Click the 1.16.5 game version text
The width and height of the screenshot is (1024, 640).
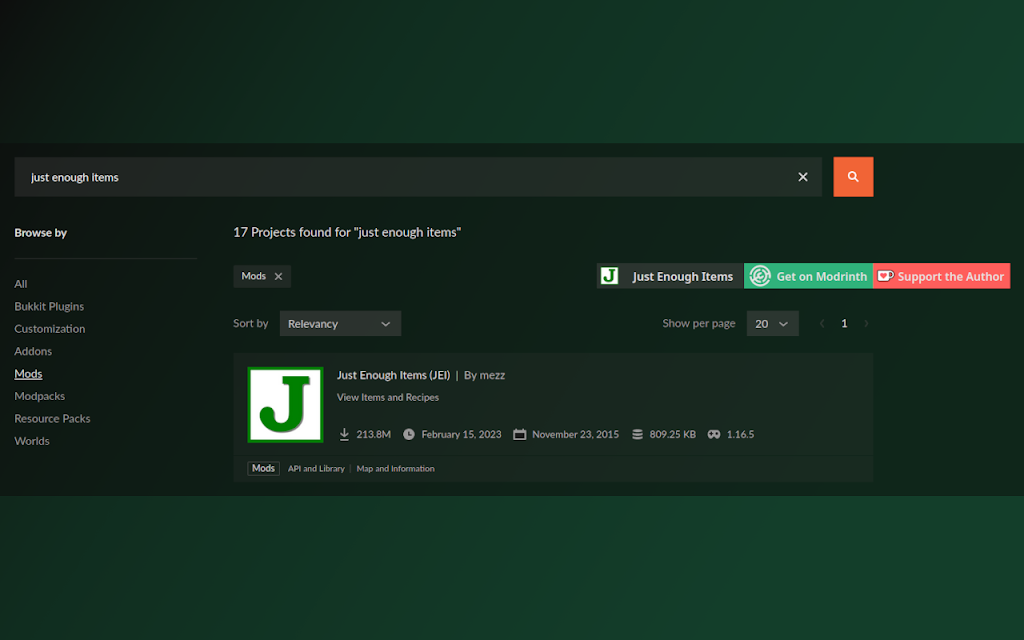[x=741, y=434]
